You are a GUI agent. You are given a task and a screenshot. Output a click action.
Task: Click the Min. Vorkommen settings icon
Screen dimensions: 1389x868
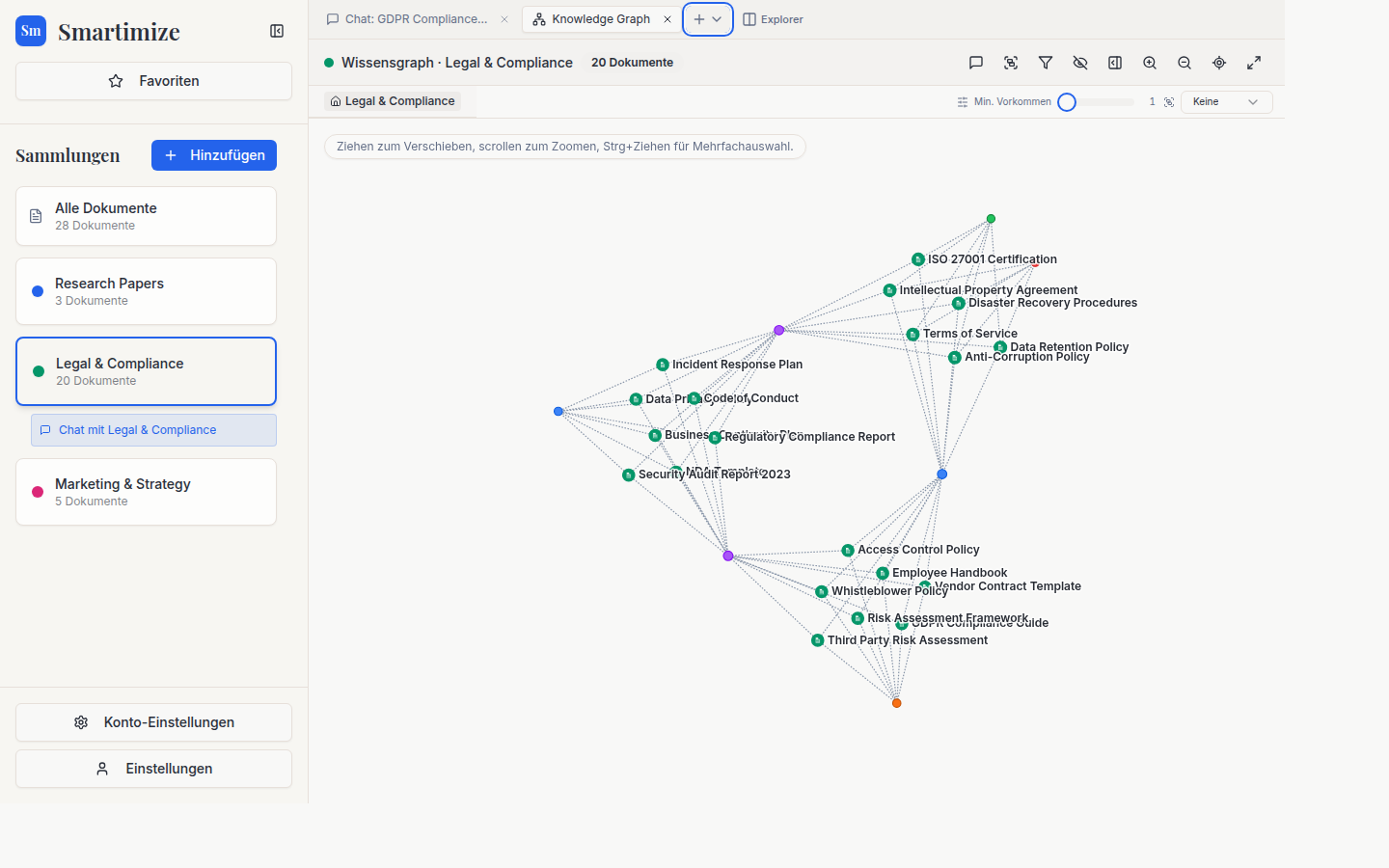pos(963,102)
